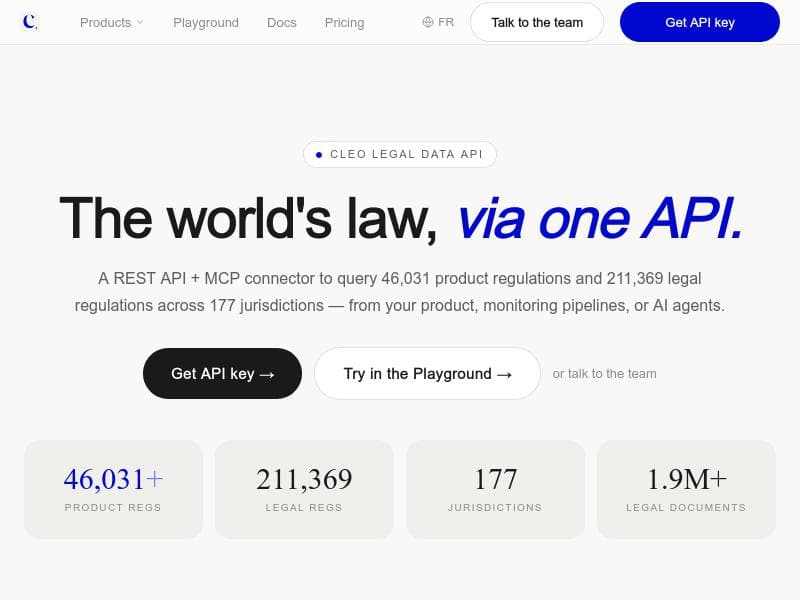Click 'The world's law, via one API.' headline

point(400,218)
